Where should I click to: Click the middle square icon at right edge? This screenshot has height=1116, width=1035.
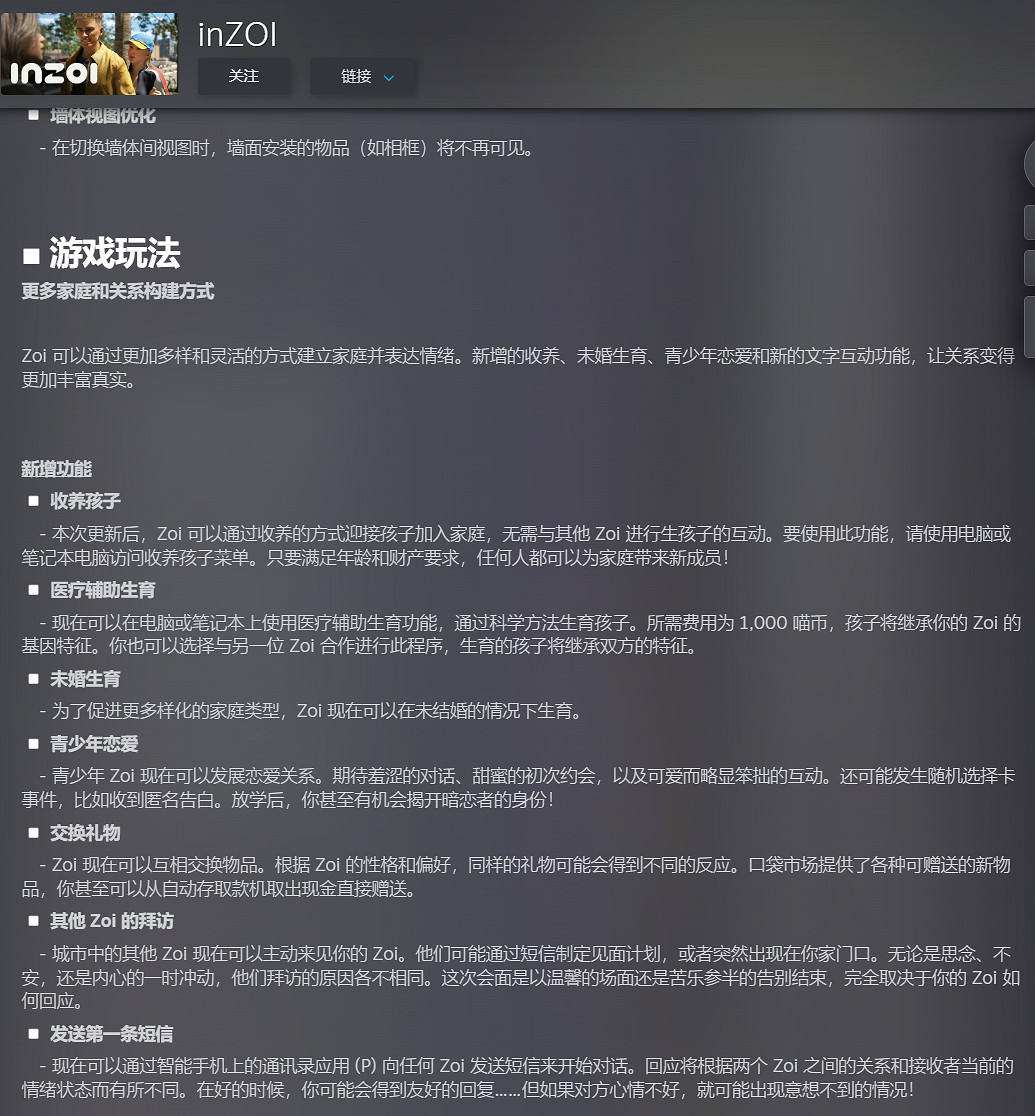click(x=1031, y=267)
